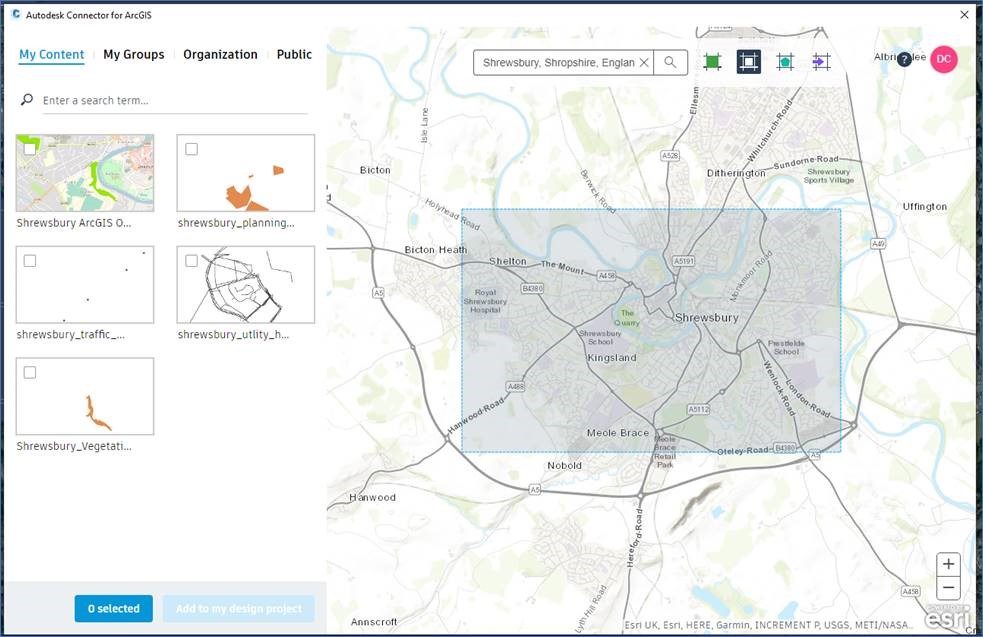Switch to the My Content tab

click(51, 55)
